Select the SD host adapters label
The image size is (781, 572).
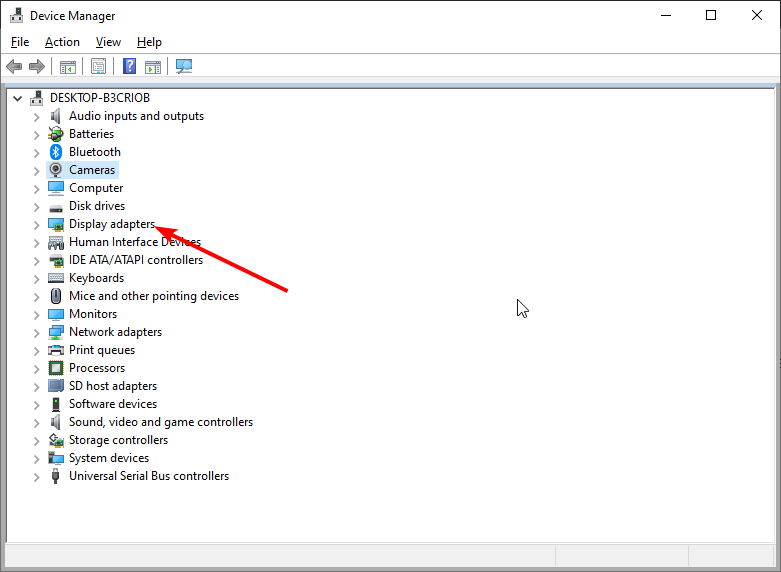(113, 386)
